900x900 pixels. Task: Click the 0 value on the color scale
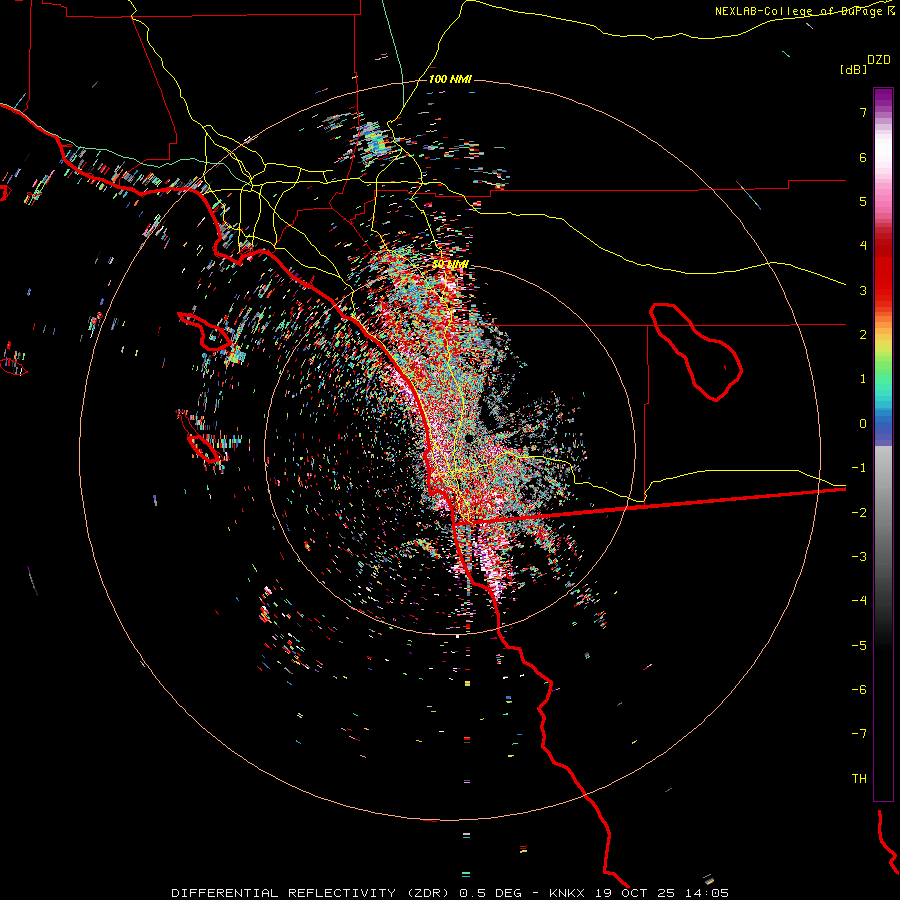[x=863, y=424]
